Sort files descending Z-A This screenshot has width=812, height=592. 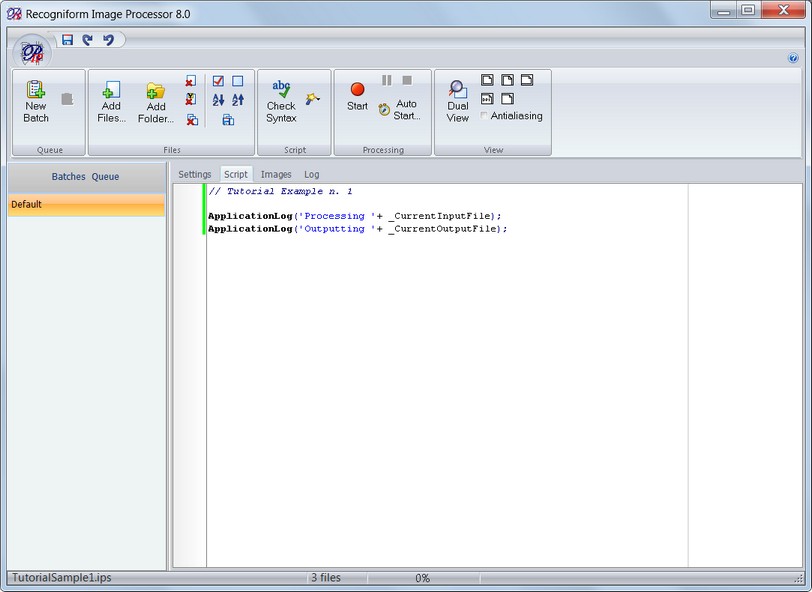238,100
